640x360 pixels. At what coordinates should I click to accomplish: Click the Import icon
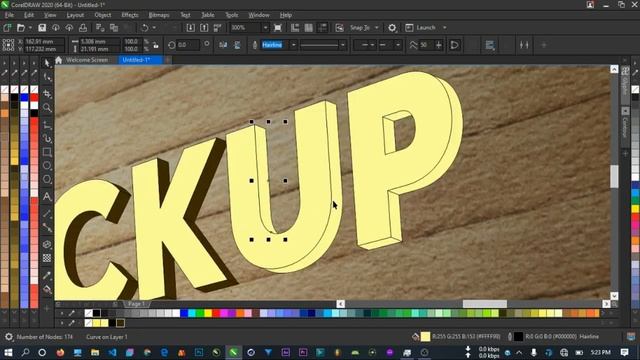point(190,27)
